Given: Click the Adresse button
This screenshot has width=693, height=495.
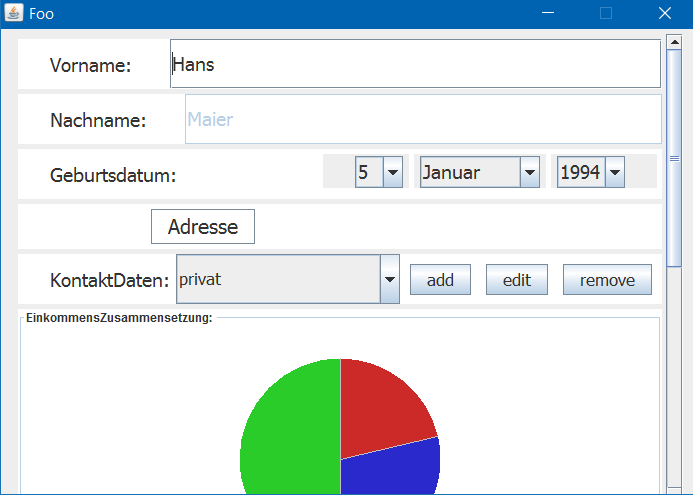Looking at the screenshot, I should pyautogui.click(x=203, y=226).
